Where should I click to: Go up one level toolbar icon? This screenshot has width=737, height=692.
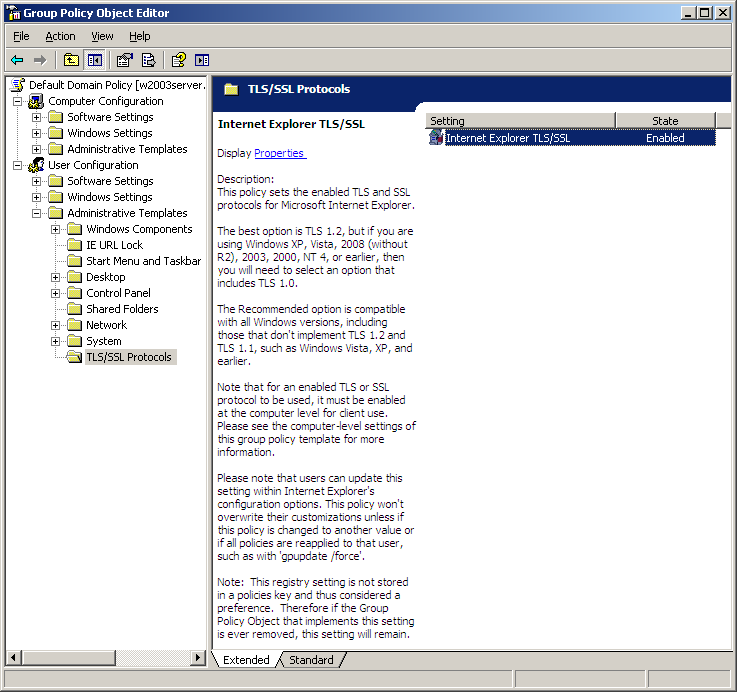(x=71, y=60)
